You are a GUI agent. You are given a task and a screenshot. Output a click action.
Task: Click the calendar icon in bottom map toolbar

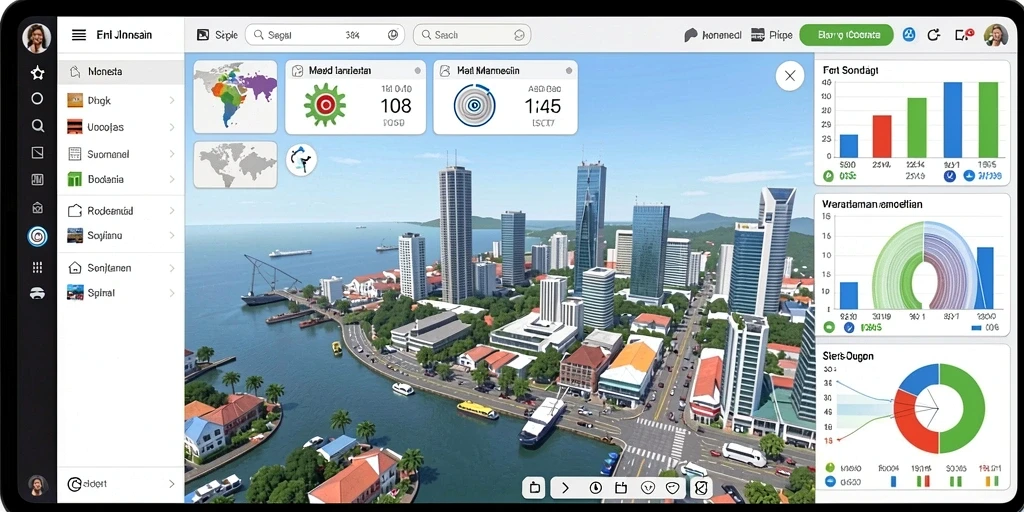[x=621, y=488]
